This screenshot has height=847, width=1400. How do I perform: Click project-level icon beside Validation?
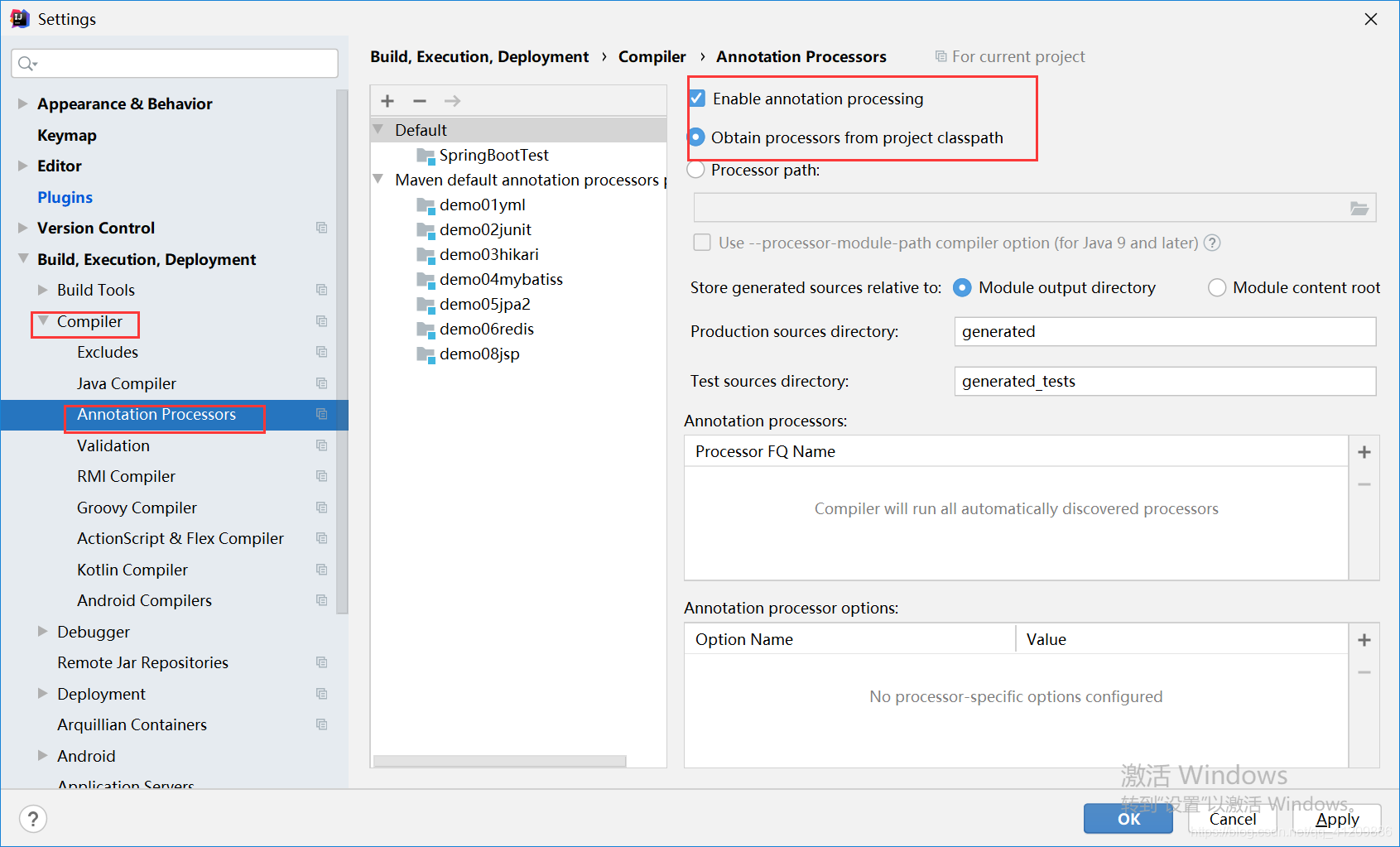coord(322,445)
